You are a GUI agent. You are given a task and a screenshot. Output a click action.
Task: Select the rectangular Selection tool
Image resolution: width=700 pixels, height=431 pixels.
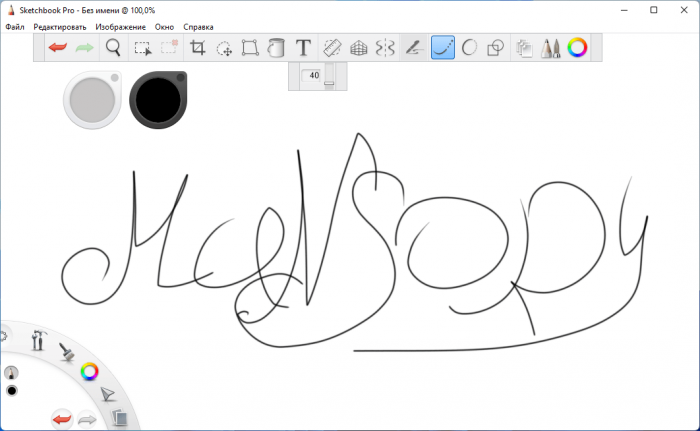click(x=143, y=47)
